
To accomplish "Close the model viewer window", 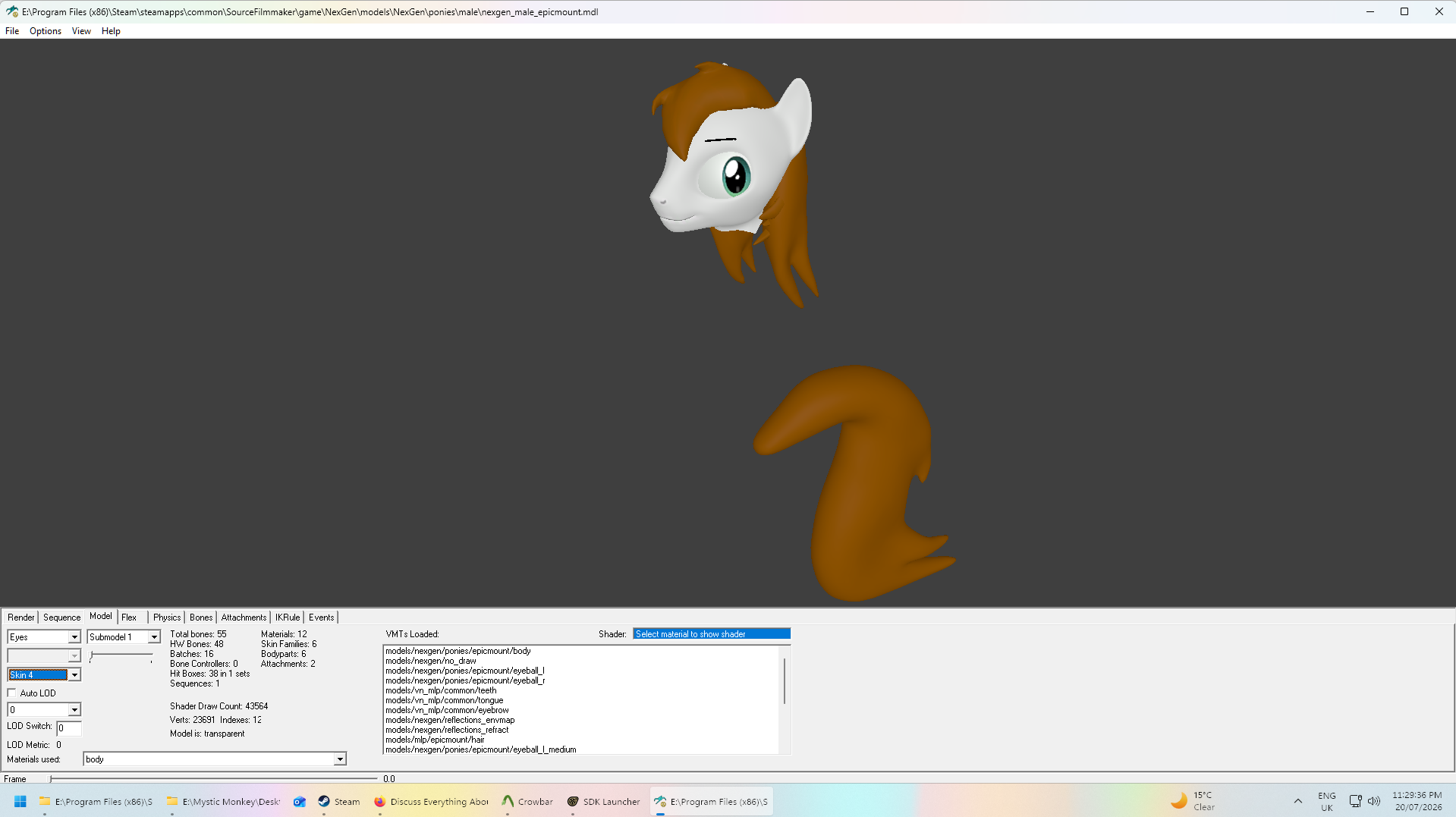I will tap(1439, 11).
